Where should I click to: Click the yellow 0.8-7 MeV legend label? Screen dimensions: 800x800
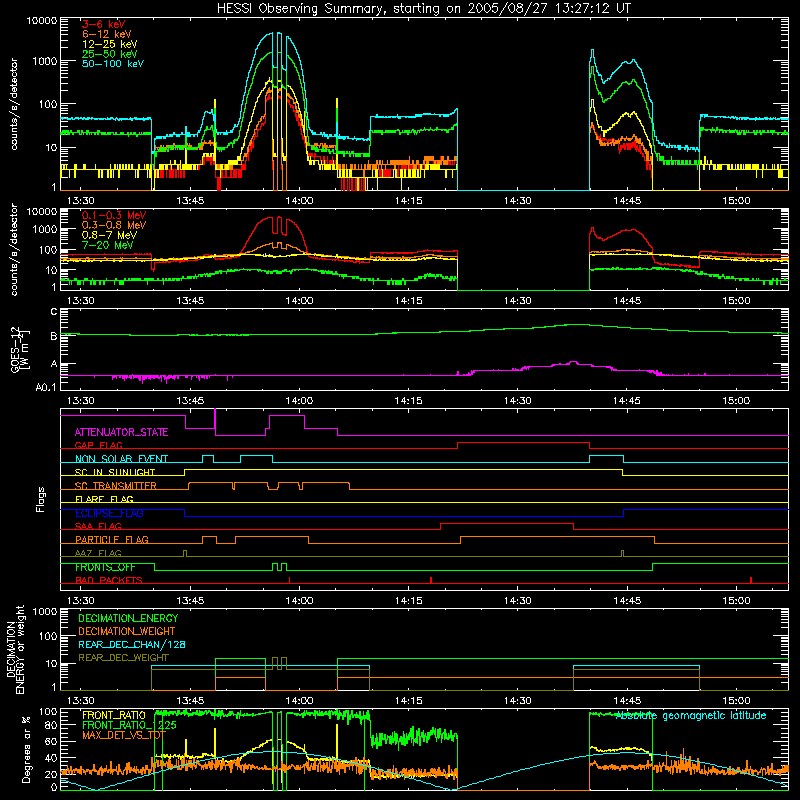click(x=109, y=235)
